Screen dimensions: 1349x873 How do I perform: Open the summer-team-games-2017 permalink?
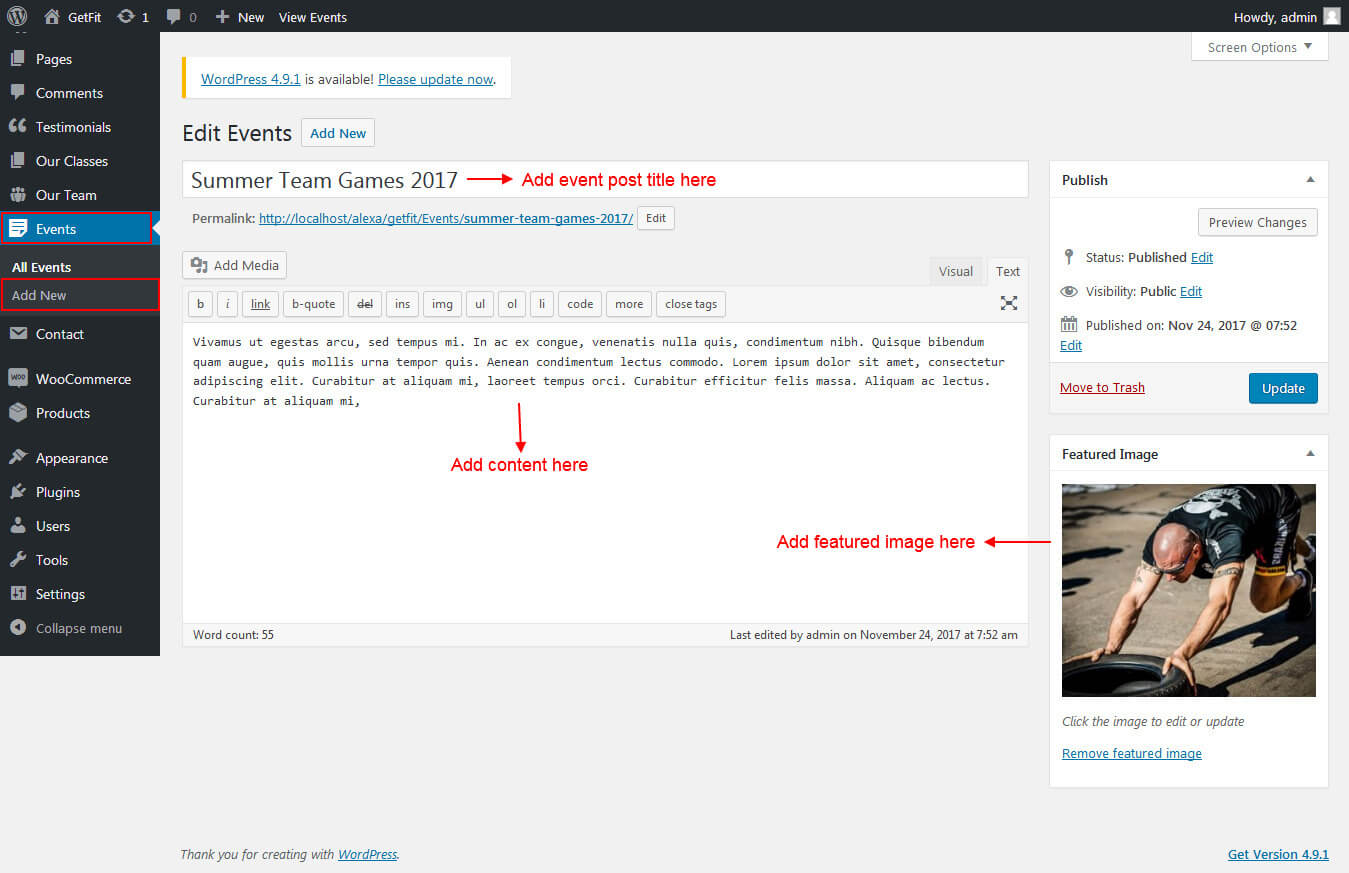(x=446, y=218)
